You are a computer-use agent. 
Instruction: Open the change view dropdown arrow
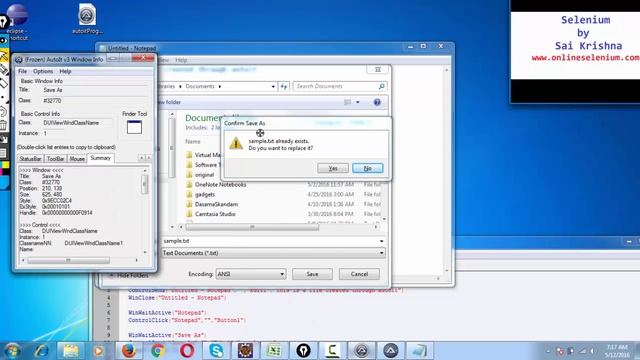click(358, 102)
